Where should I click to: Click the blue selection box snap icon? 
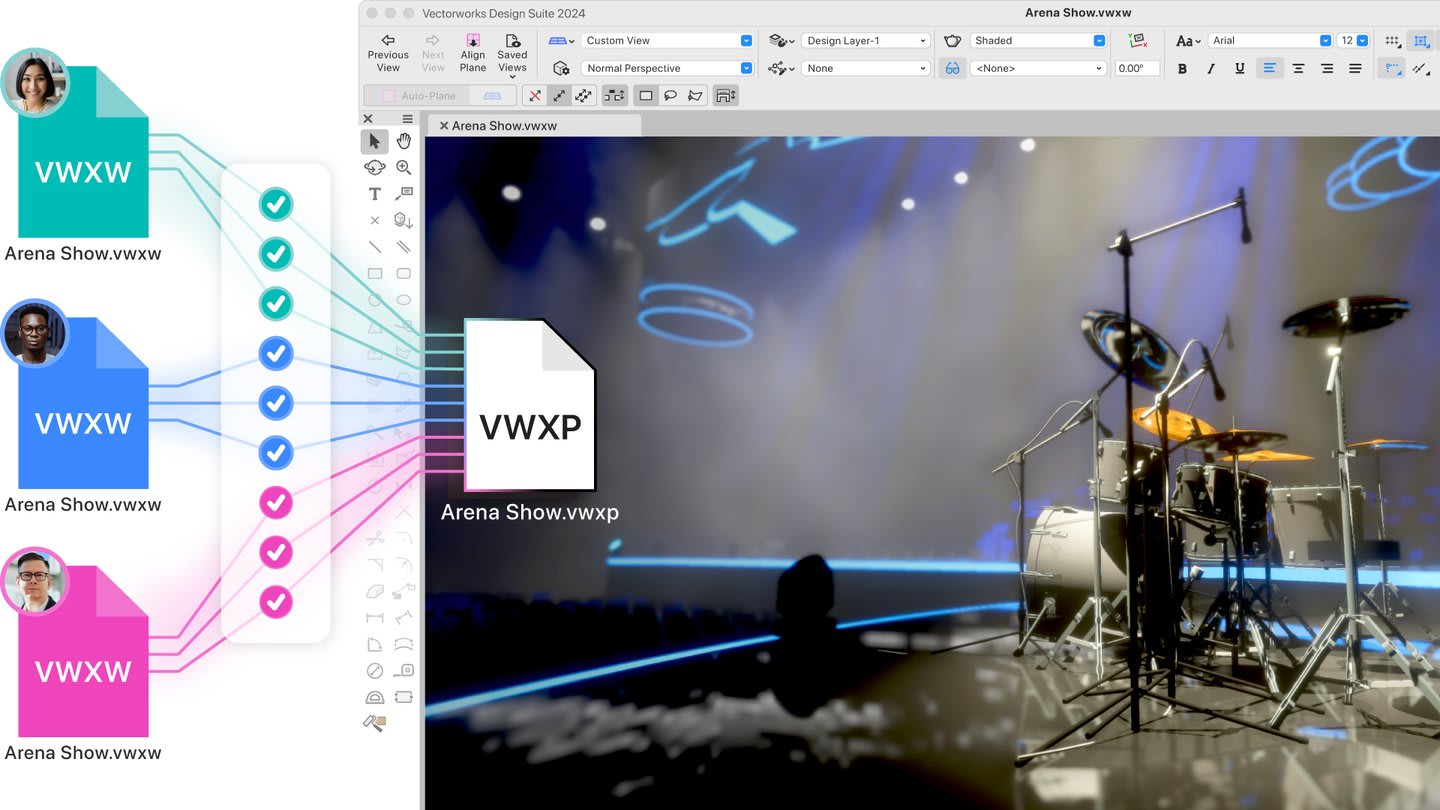1419,41
